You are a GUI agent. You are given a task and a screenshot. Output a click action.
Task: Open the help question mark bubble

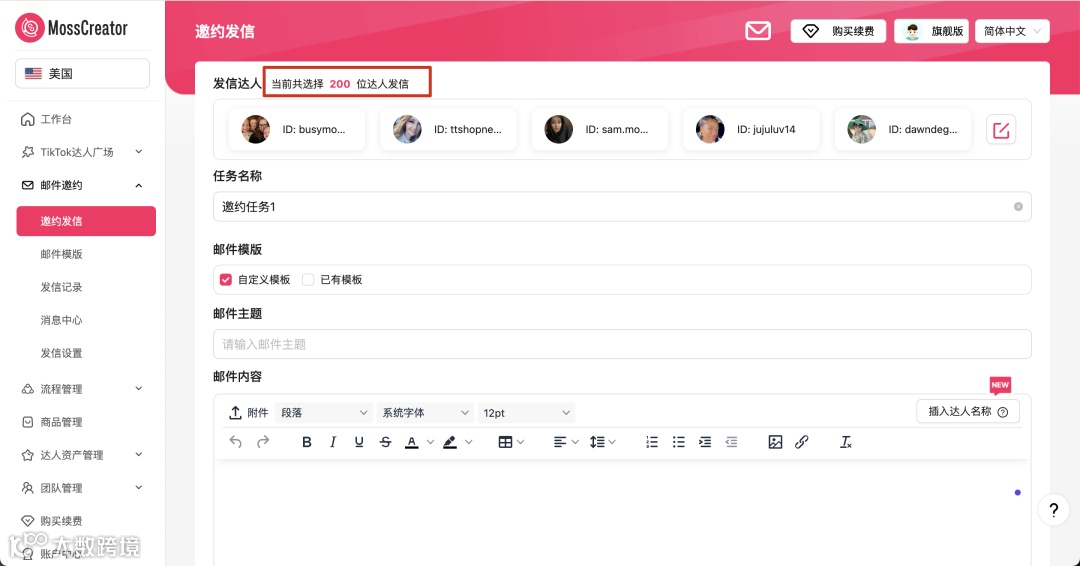click(x=1053, y=510)
